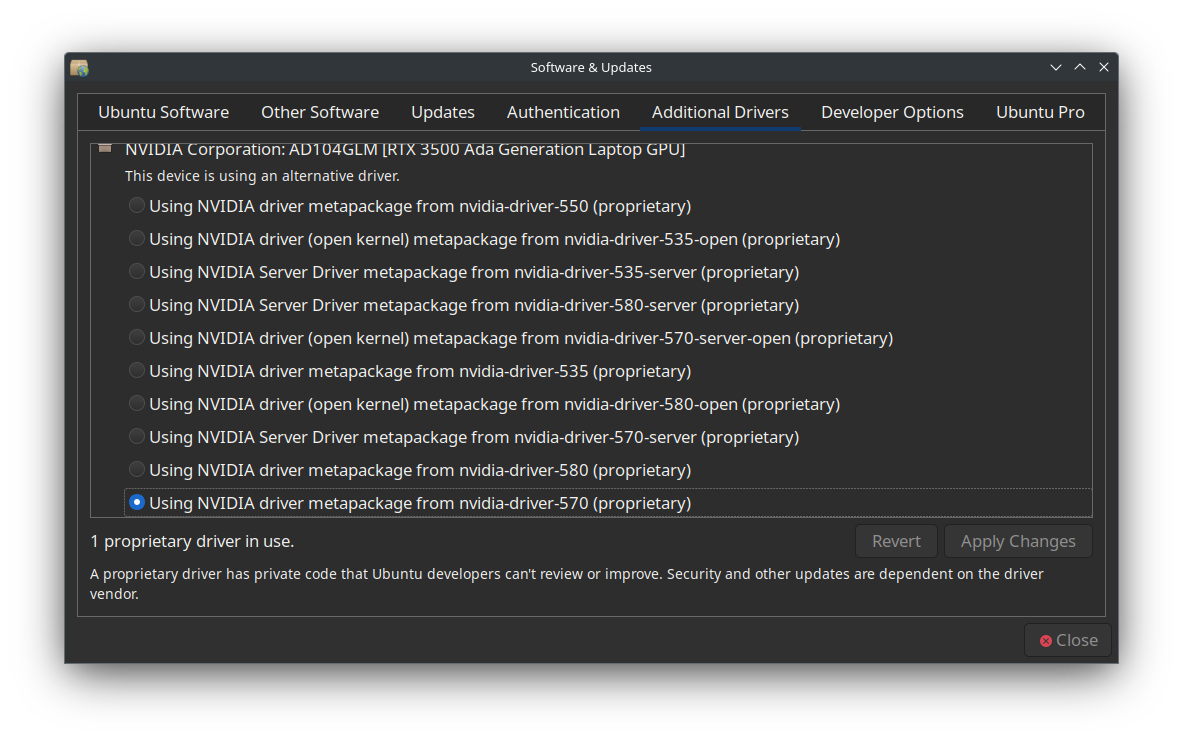Maximize the Software & Updates window
The image size is (1183, 740).
point(1080,67)
